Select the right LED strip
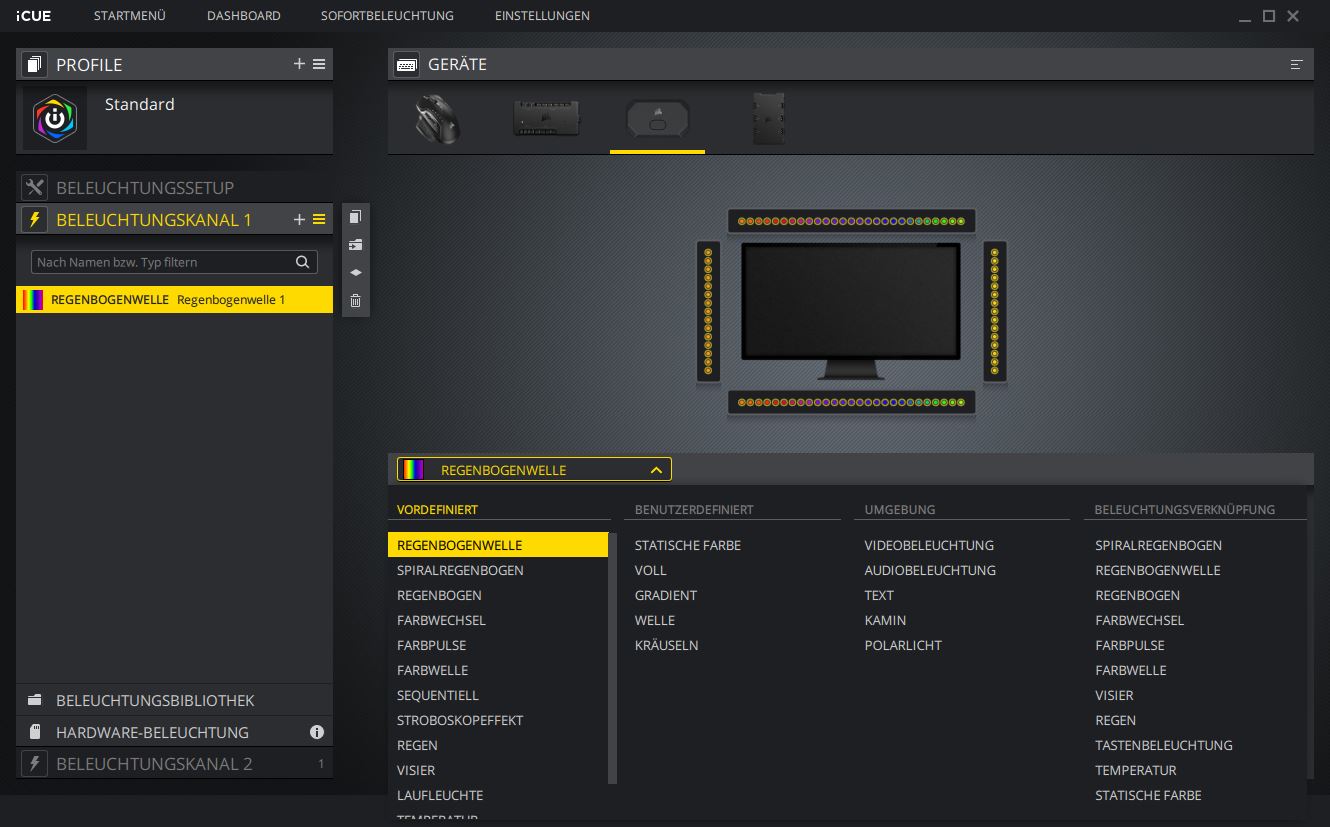This screenshot has width=1330, height=827. coord(994,311)
